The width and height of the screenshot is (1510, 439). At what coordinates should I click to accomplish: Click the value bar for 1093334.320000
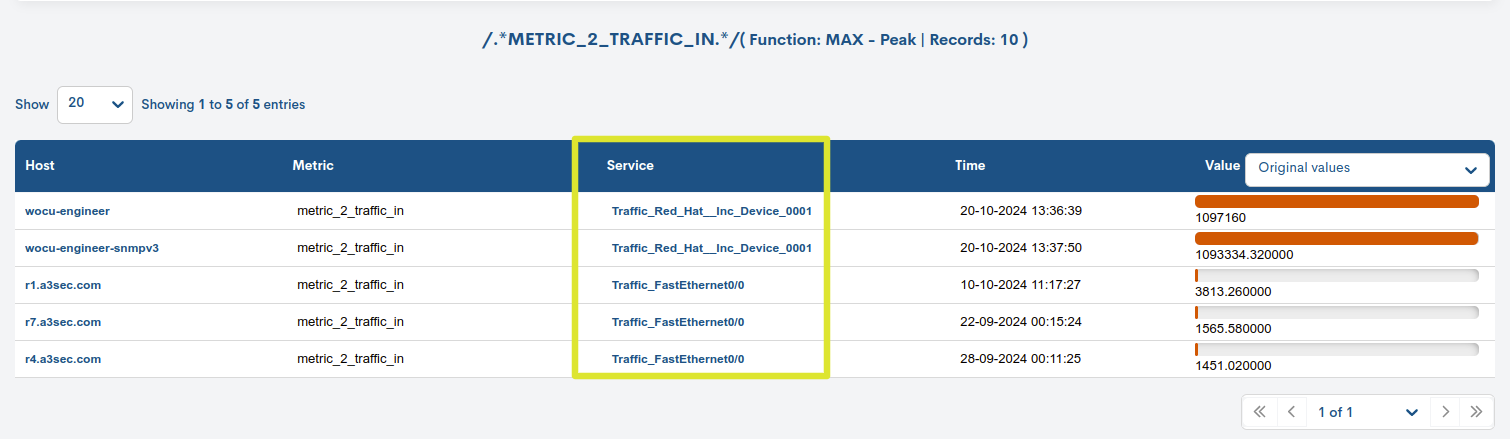[x=1336, y=238]
